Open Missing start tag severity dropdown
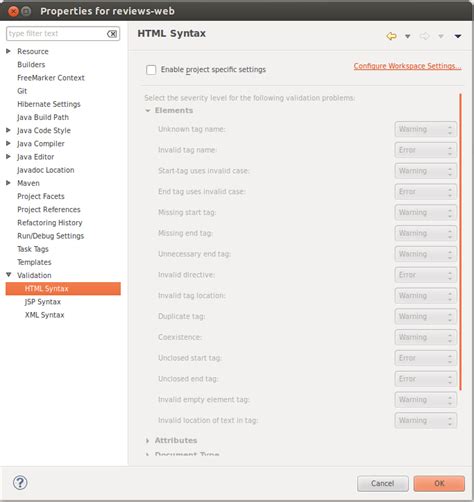Viewport: 474px width, 502px height. click(x=426, y=212)
